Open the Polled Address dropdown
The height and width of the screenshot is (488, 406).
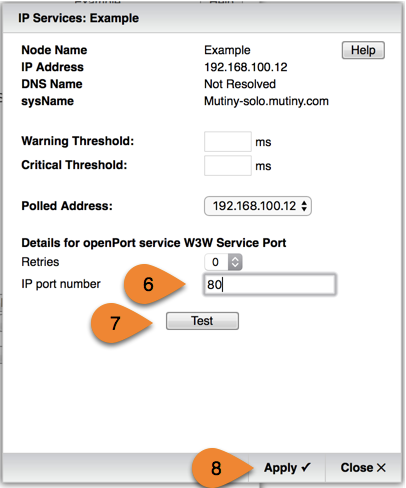258,206
